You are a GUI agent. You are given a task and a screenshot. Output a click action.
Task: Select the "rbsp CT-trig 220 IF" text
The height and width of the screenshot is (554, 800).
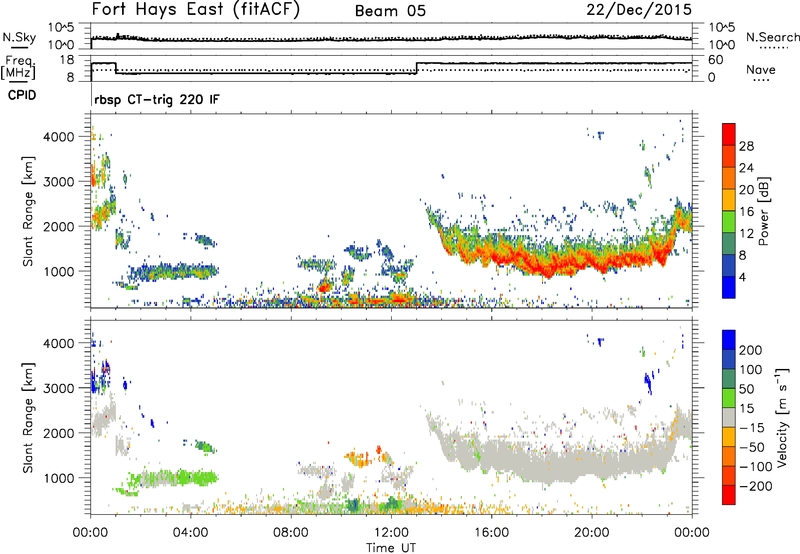[x=157, y=99]
